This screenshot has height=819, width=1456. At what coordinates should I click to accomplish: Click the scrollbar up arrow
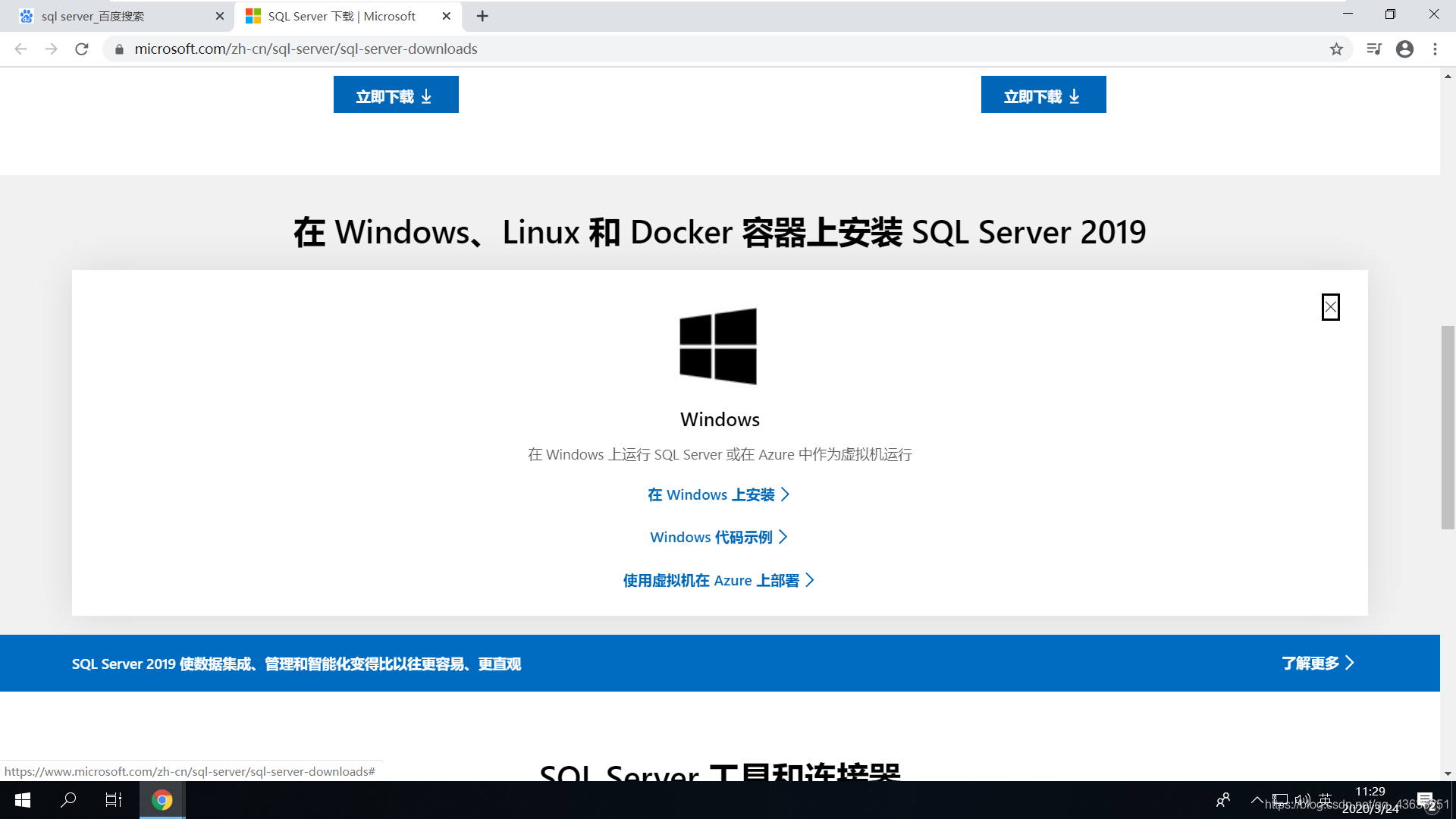pyautogui.click(x=1448, y=76)
